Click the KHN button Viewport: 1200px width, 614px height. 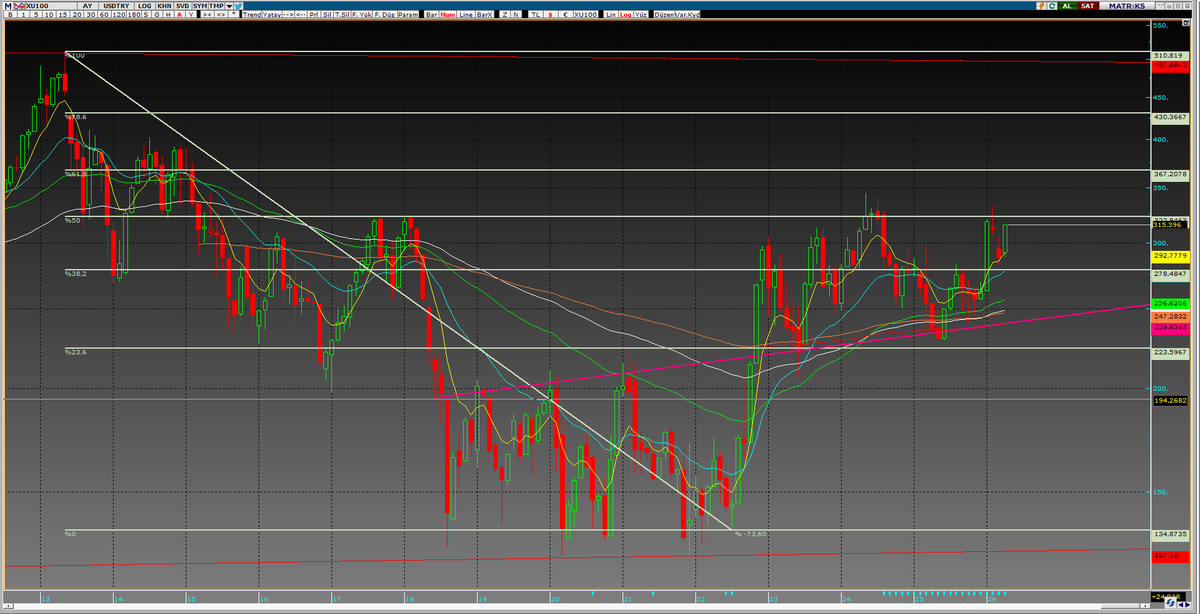coord(164,6)
